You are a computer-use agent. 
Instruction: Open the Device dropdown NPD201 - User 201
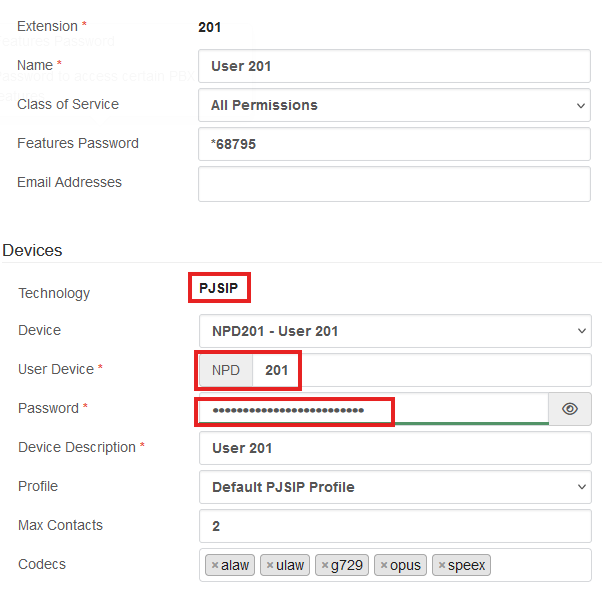click(x=395, y=331)
